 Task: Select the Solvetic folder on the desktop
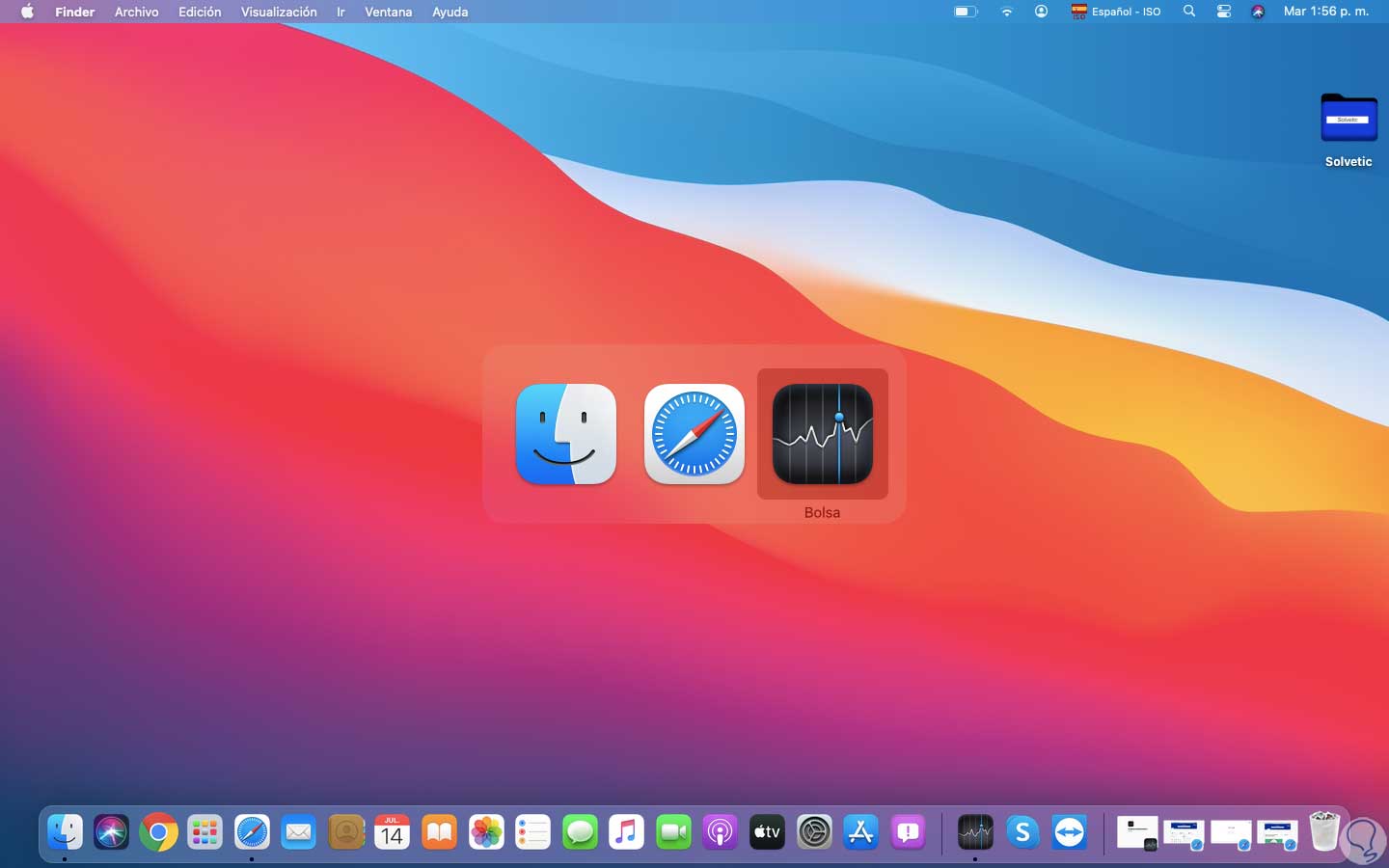pos(1348,120)
